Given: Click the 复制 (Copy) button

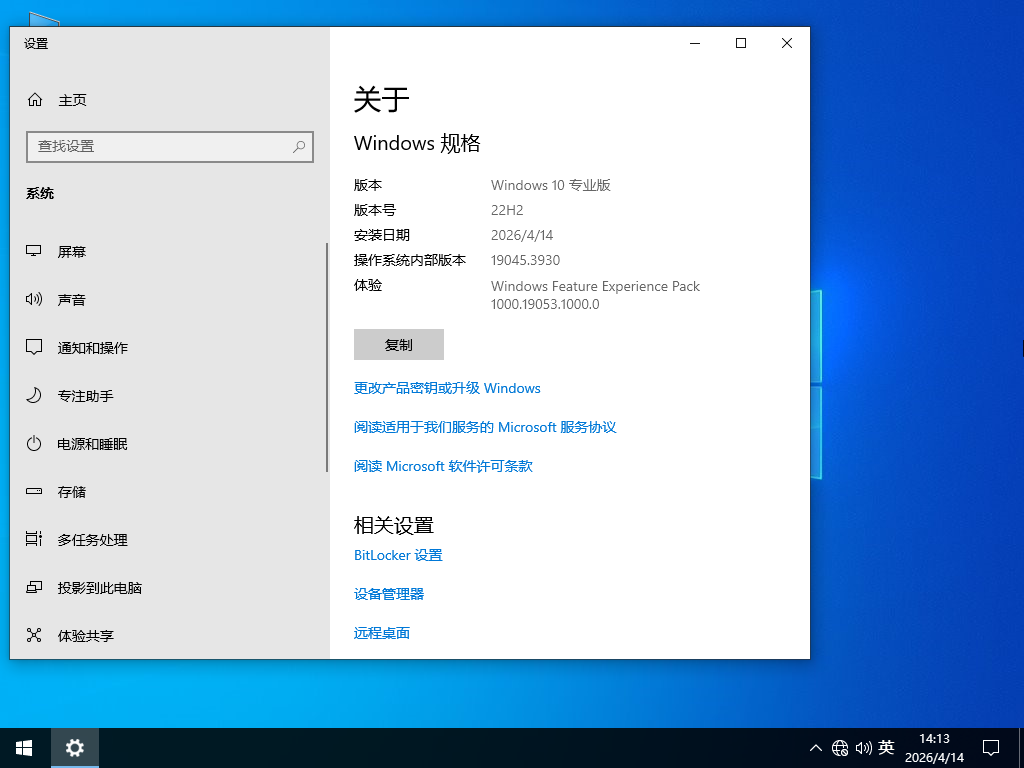Looking at the screenshot, I should coord(398,344).
